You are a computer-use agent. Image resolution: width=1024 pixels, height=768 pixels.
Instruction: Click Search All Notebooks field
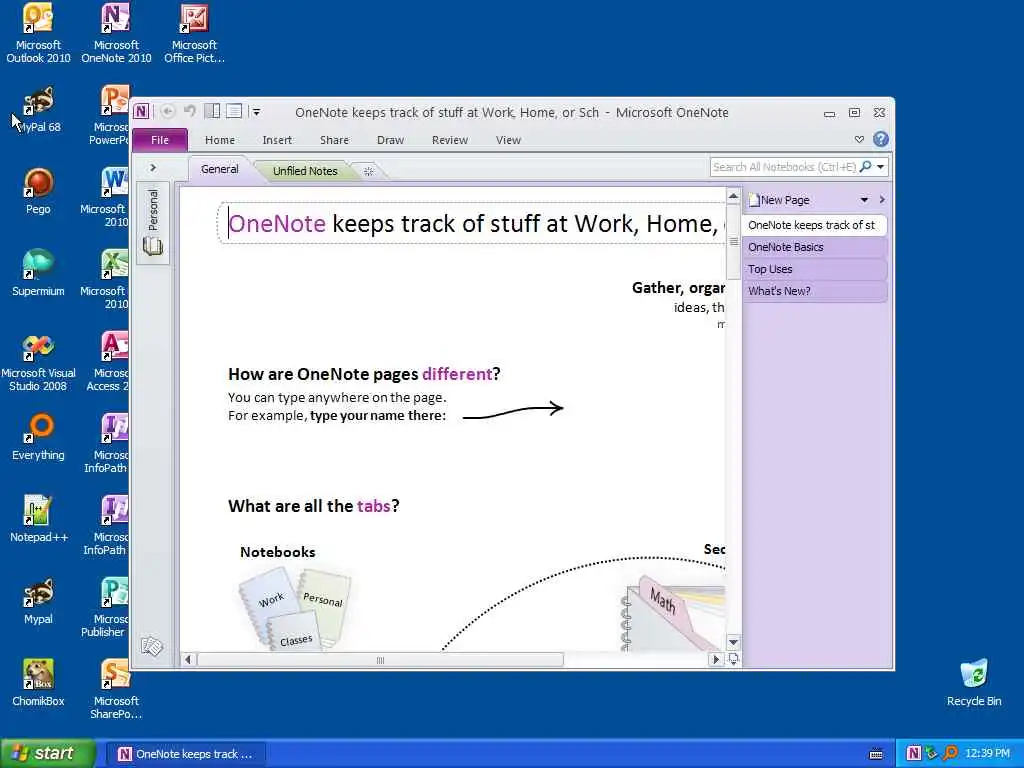tap(785, 167)
